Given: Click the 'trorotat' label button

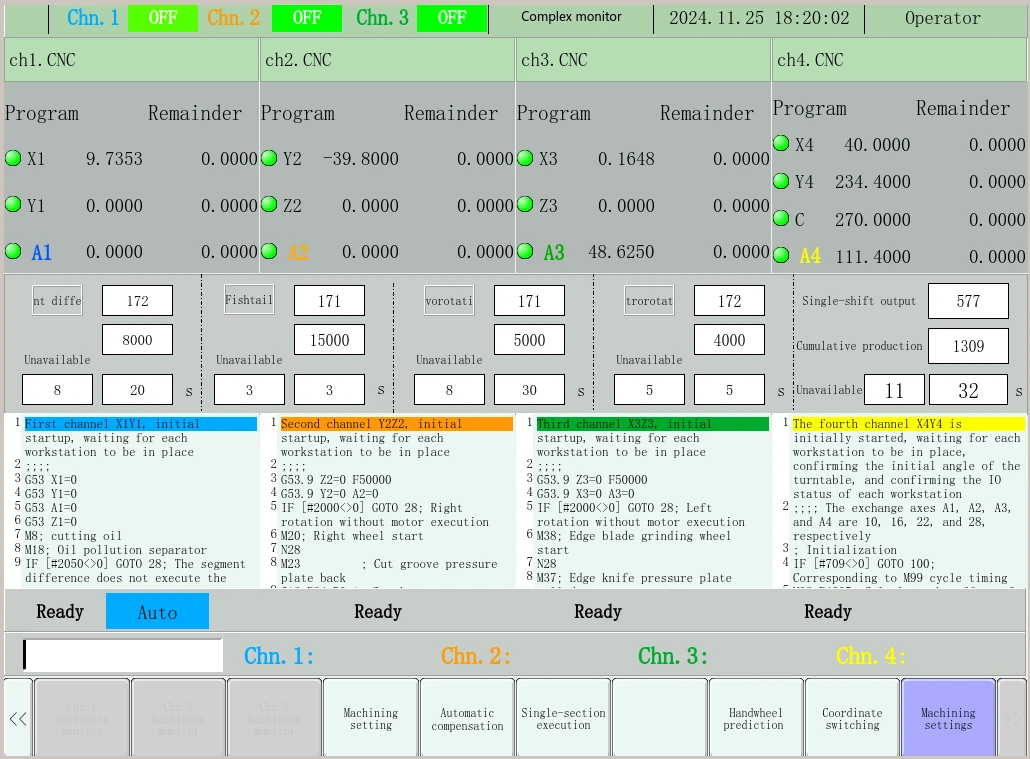Looking at the screenshot, I should 650,300.
